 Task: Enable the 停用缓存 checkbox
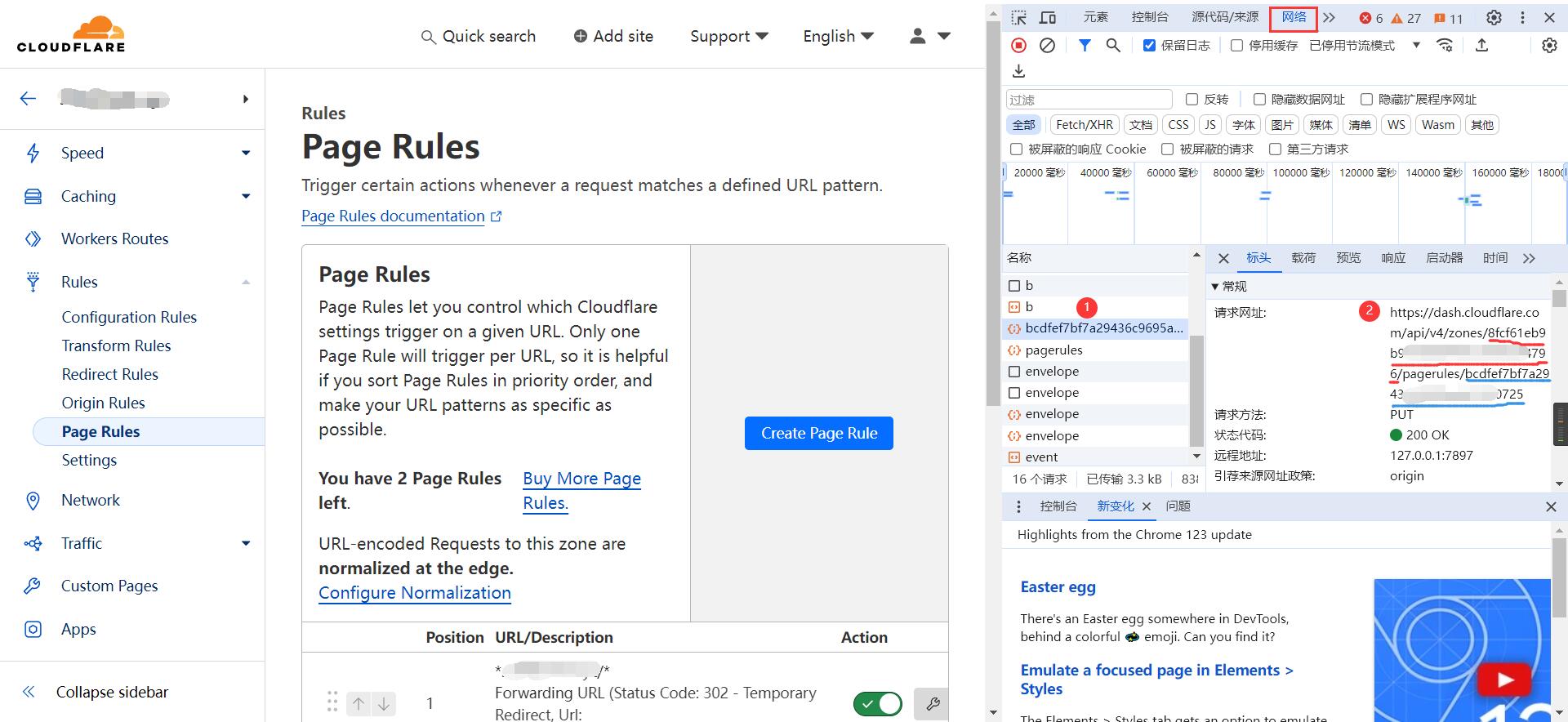[1236, 46]
